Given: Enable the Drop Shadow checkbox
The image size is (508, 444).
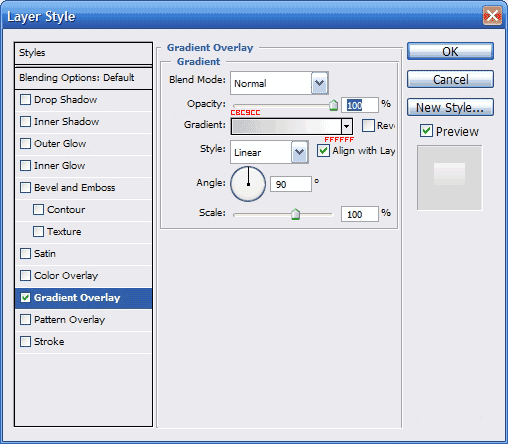Looking at the screenshot, I should click(x=25, y=100).
